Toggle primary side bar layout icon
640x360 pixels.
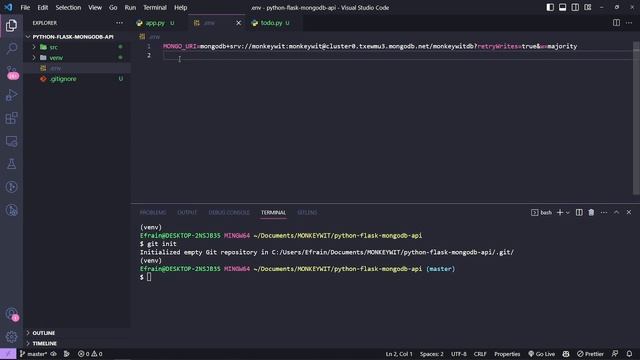tap(550, 7)
